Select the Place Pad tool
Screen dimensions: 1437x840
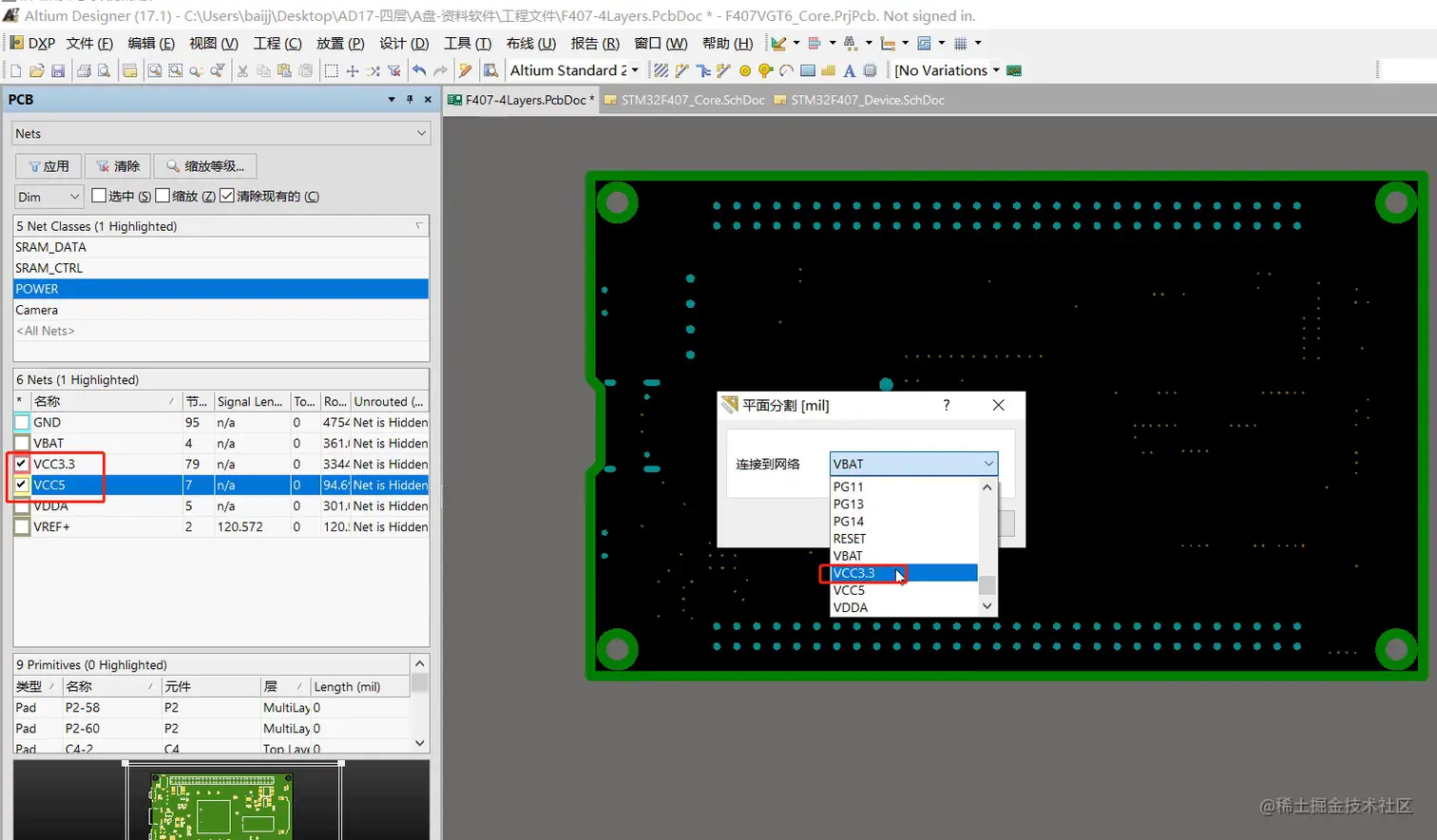tap(745, 71)
